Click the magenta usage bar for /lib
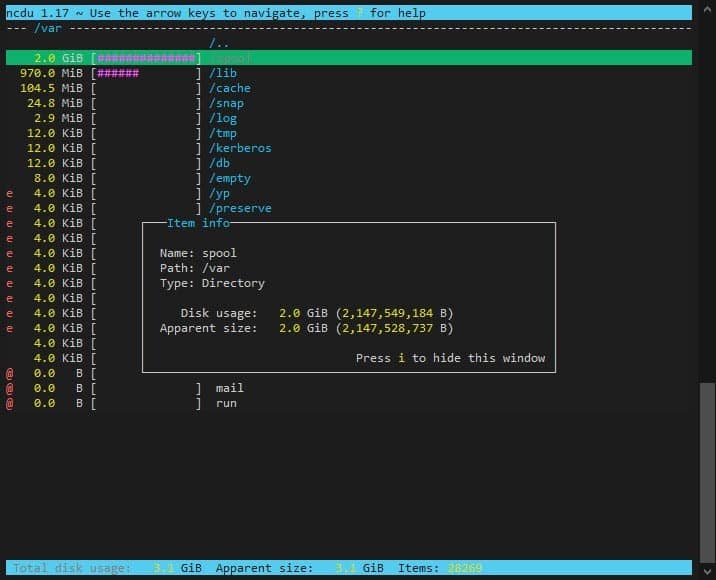The image size is (716, 580). pyautogui.click(x=118, y=73)
